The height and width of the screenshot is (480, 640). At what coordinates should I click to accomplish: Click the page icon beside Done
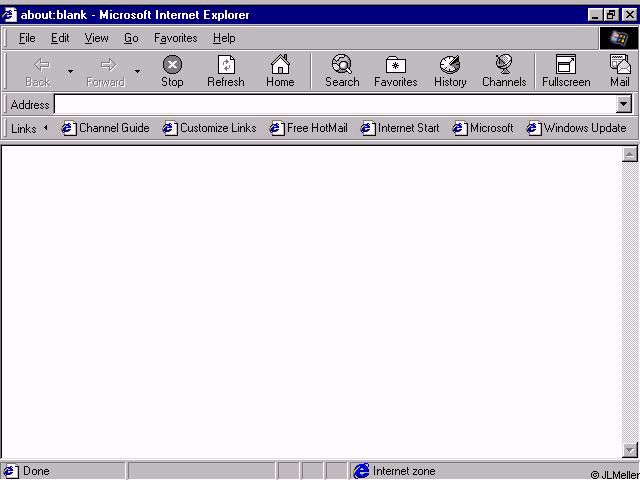click(10, 471)
